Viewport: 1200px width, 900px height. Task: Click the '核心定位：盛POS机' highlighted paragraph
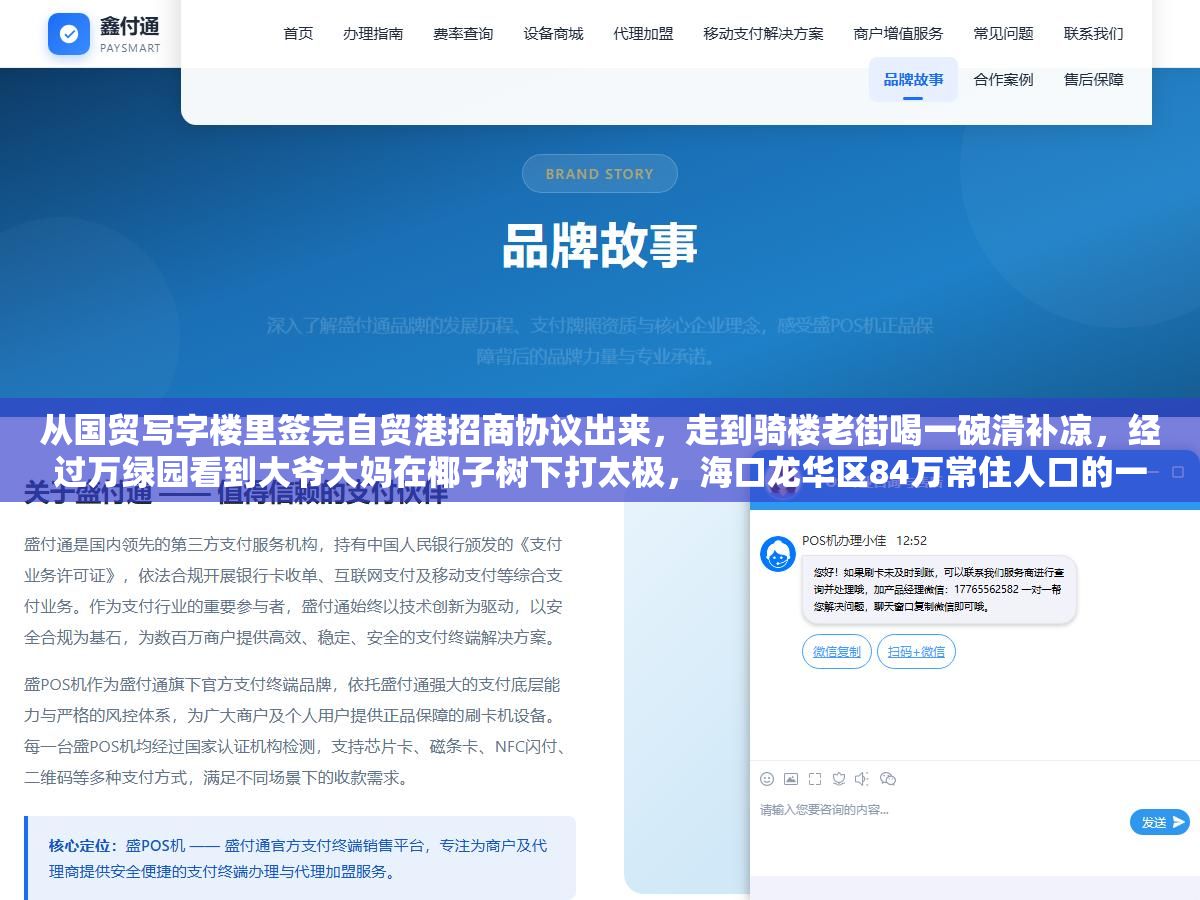[x=300, y=858]
